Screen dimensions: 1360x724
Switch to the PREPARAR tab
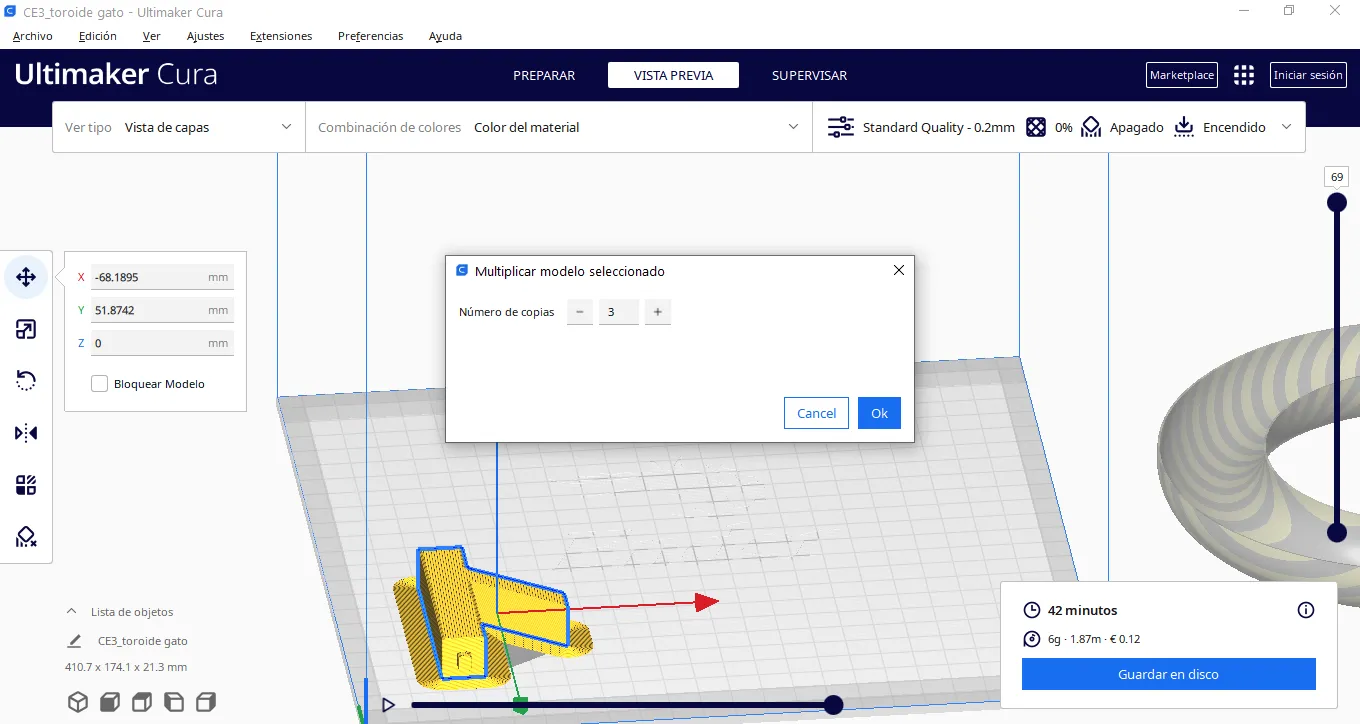[x=544, y=75]
